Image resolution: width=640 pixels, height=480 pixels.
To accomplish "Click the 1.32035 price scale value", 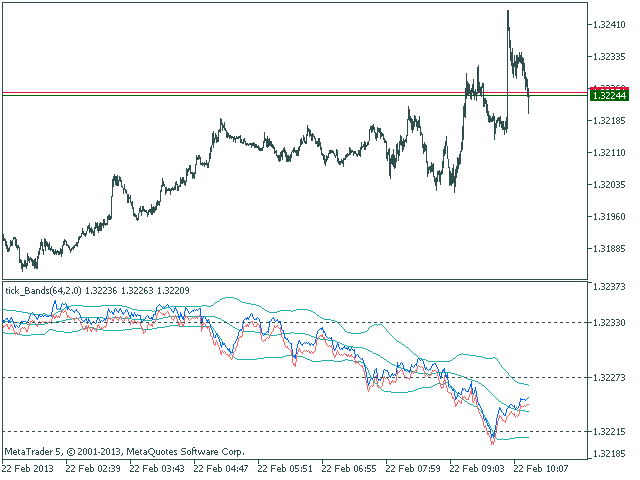I will (609, 185).
